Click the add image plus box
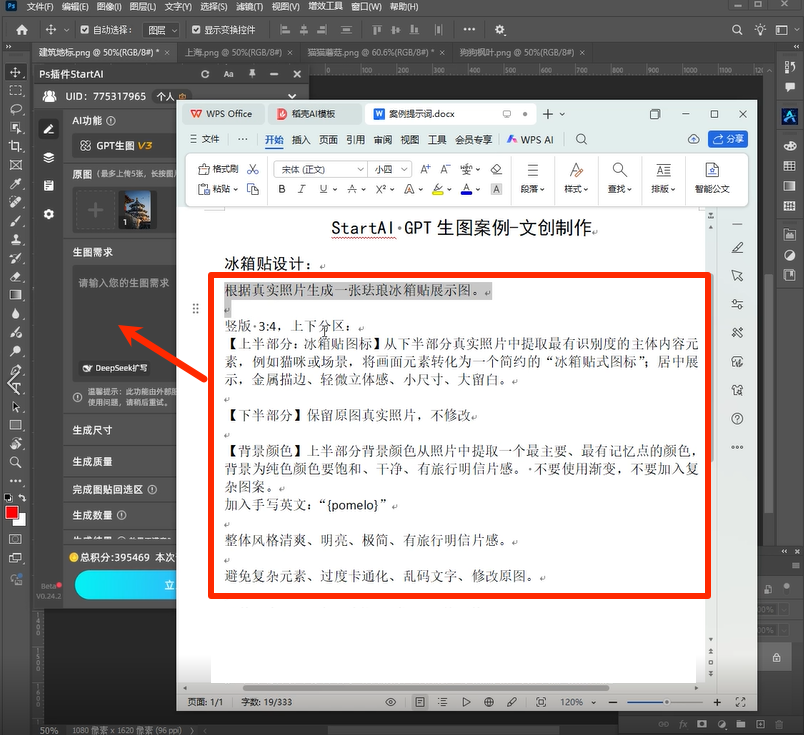This screenshot has width=804, height=735. [95, 209]
